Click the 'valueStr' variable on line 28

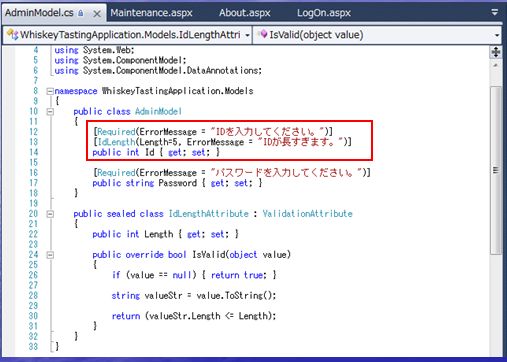163,296
